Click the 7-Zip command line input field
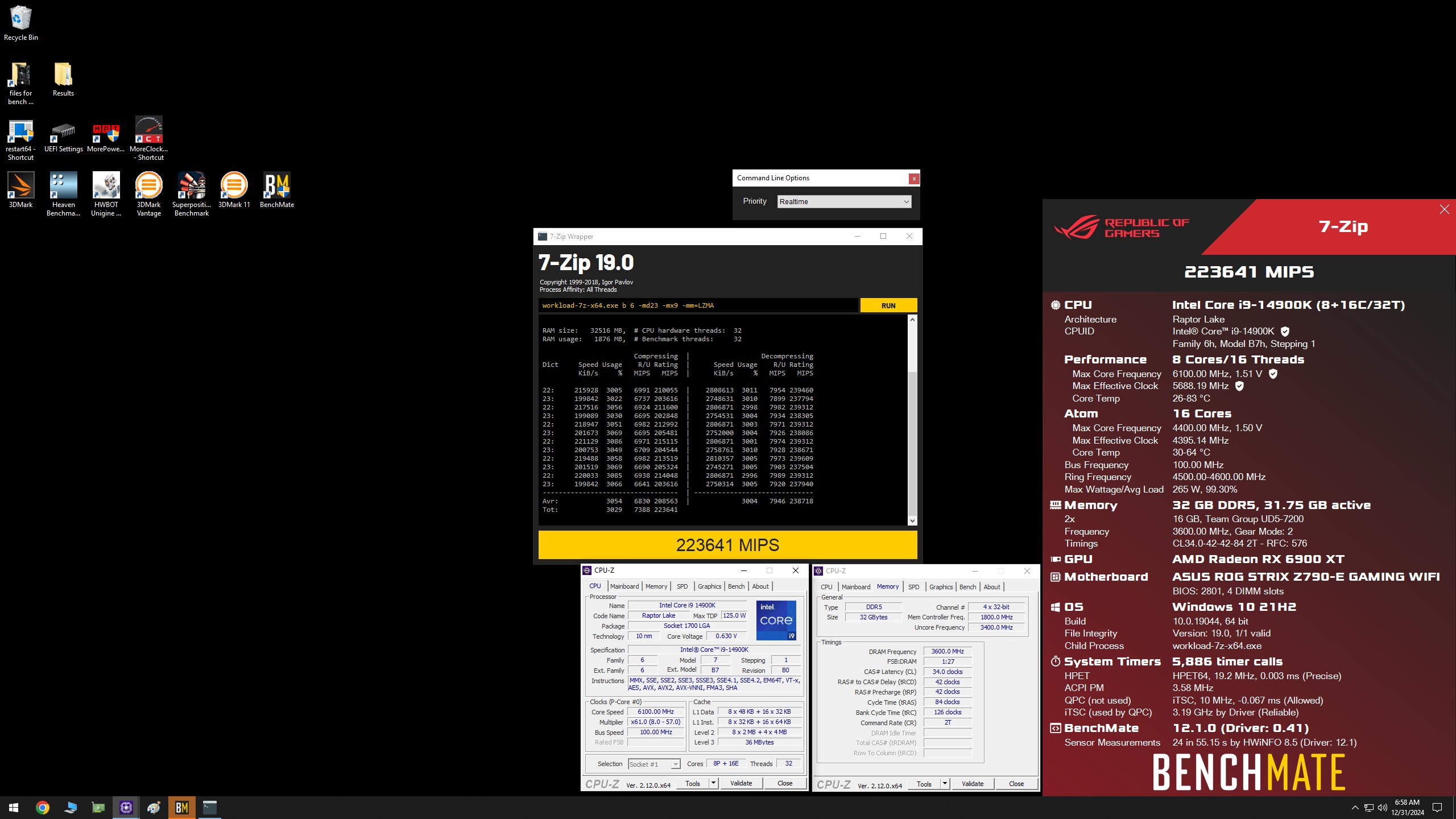1456x819 pixels. coord(698,305)
